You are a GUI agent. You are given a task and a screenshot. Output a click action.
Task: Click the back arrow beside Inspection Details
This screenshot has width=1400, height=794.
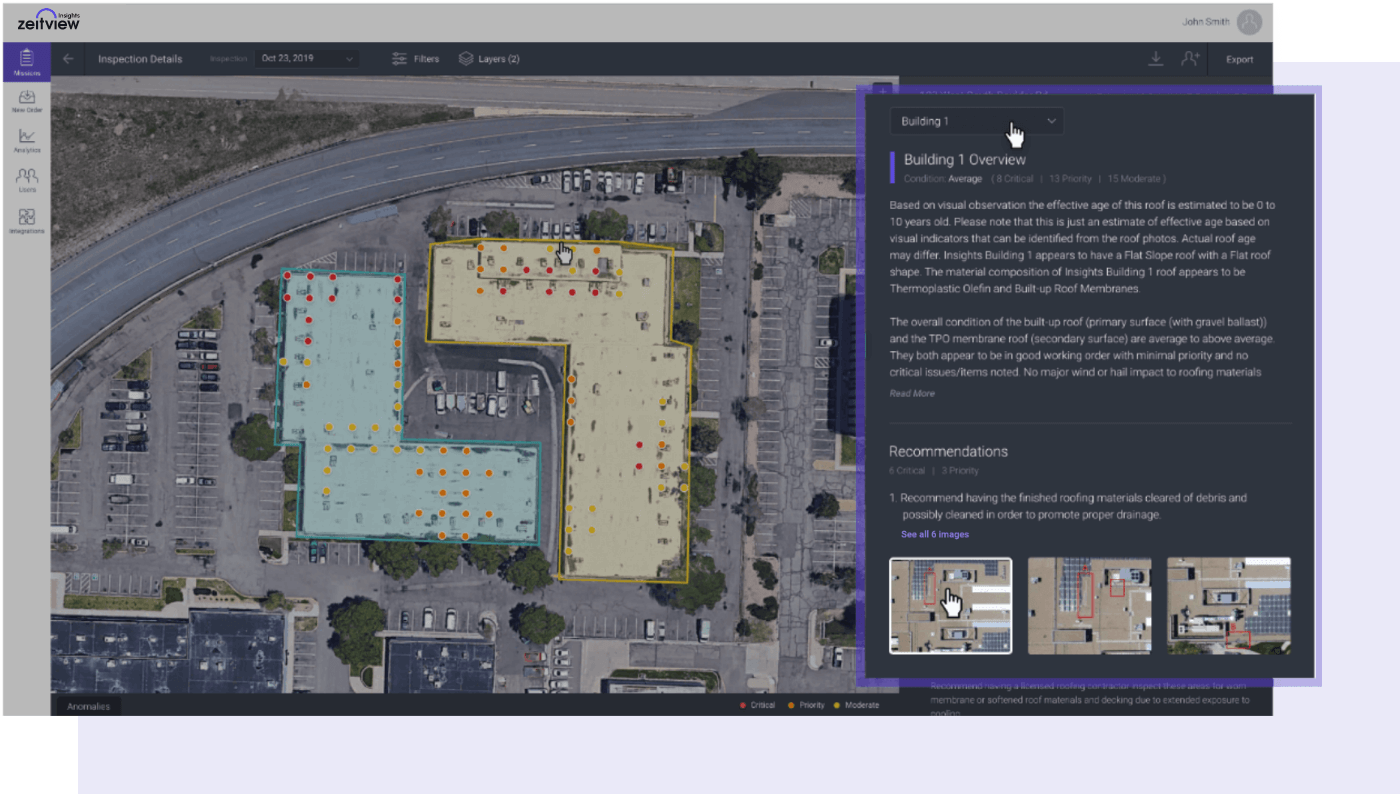pyautogui.click(x=68, y=59)
